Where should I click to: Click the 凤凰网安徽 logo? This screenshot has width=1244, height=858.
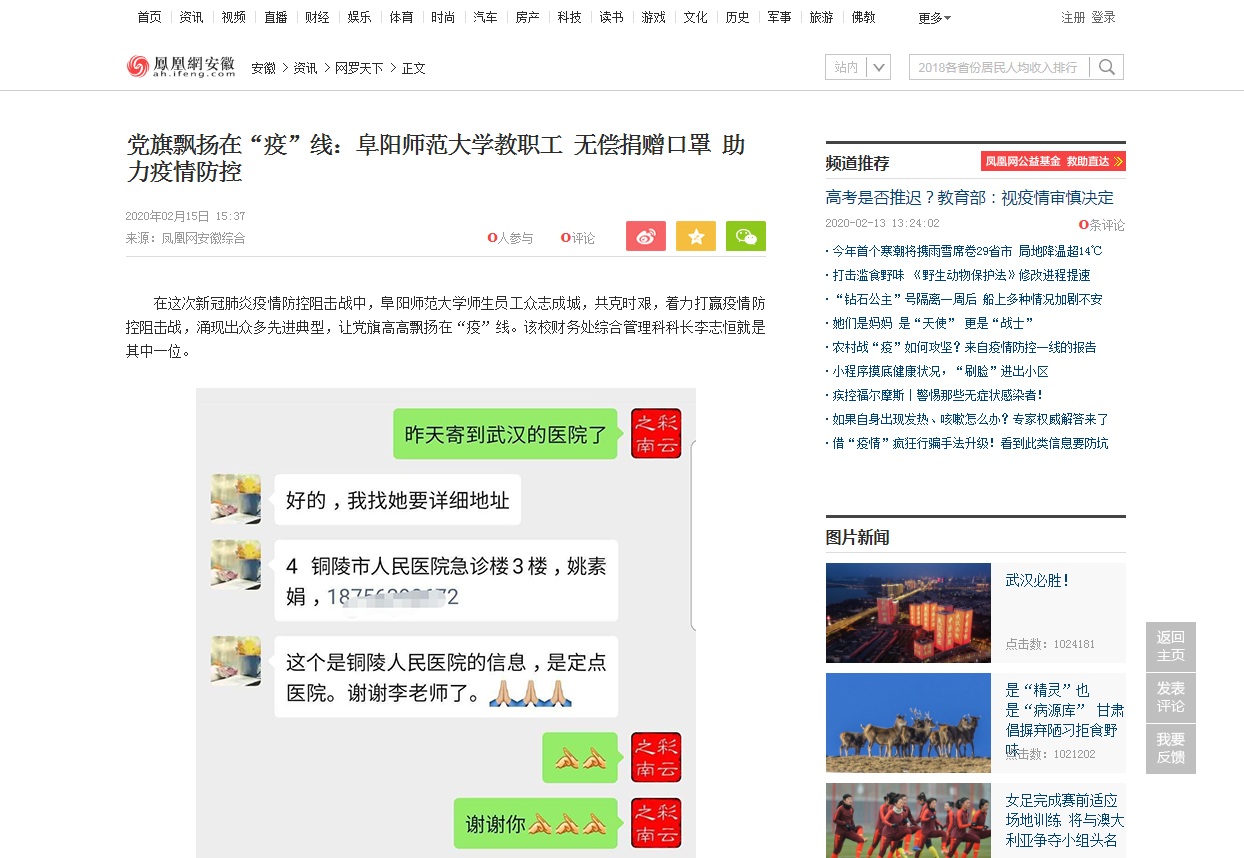point(181,67)
